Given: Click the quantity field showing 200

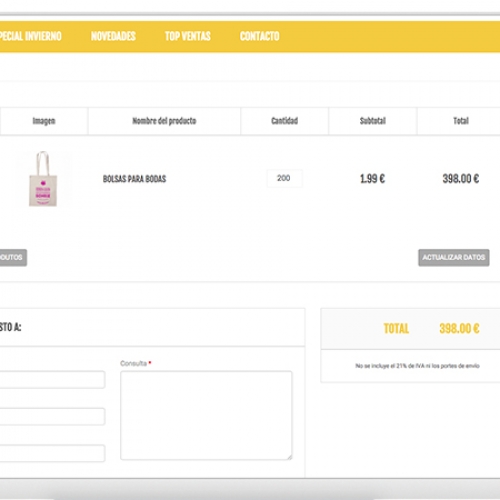Looking at the screenshot, I should pyautogui.click(x=284, y=178).
